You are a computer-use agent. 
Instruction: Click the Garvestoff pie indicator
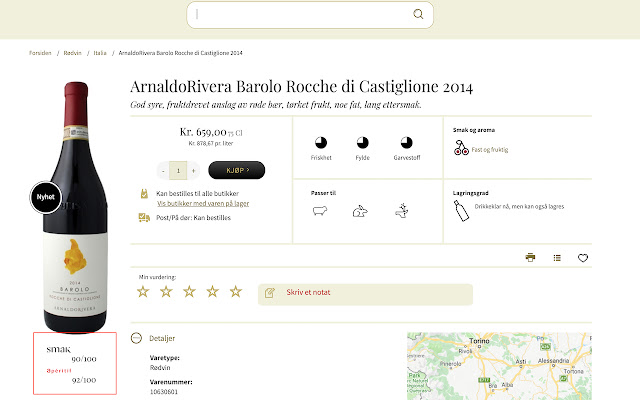pyautogui.click(x=407, y=142)
